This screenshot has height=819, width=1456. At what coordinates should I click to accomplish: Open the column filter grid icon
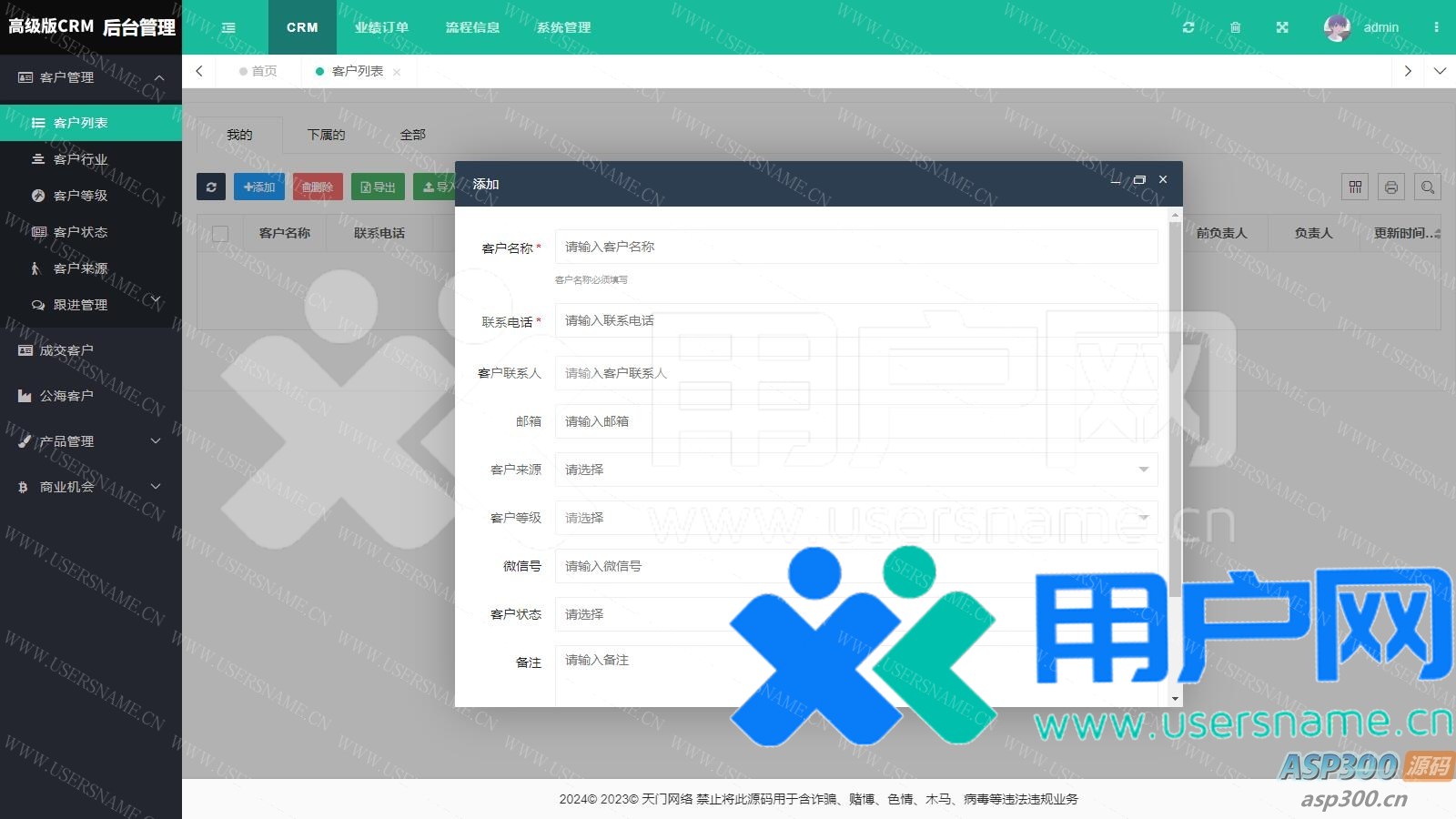point(1355,187)
